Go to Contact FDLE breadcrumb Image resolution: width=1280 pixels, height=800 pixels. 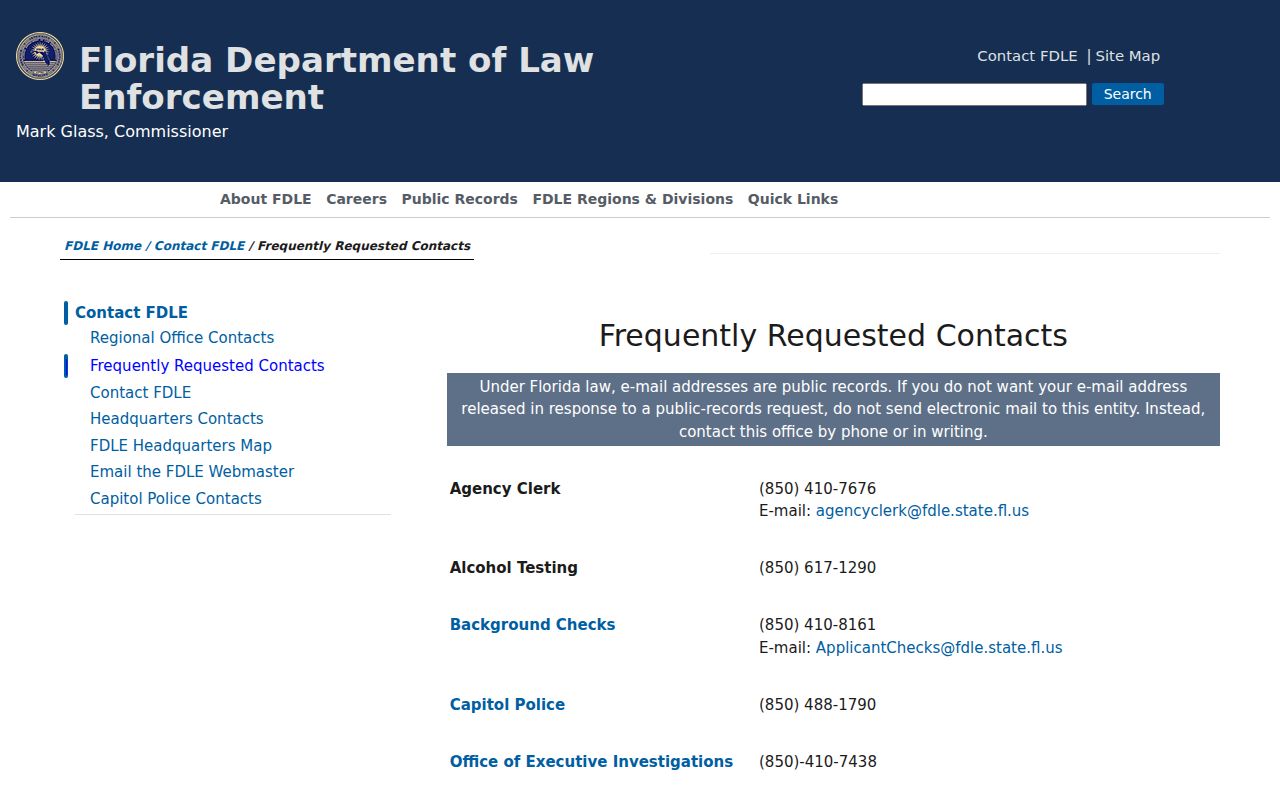pyautogui.click(x=200, y=246)
